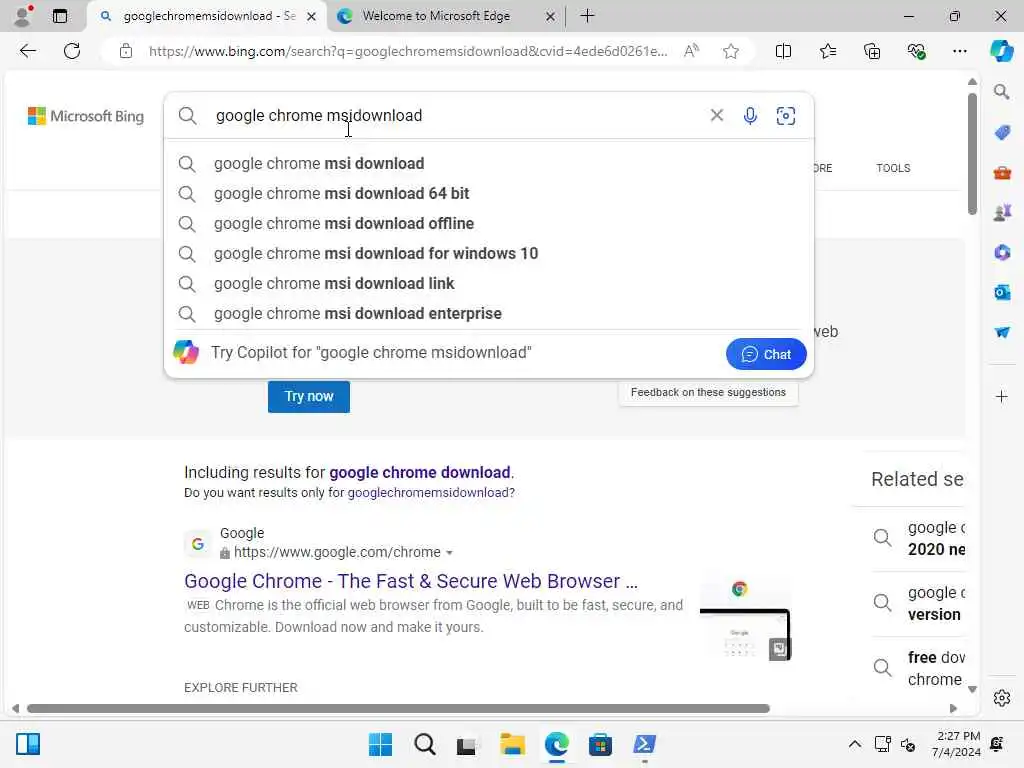Open the tab actions menu icon

pyautogui.click(x=60, y=16)
